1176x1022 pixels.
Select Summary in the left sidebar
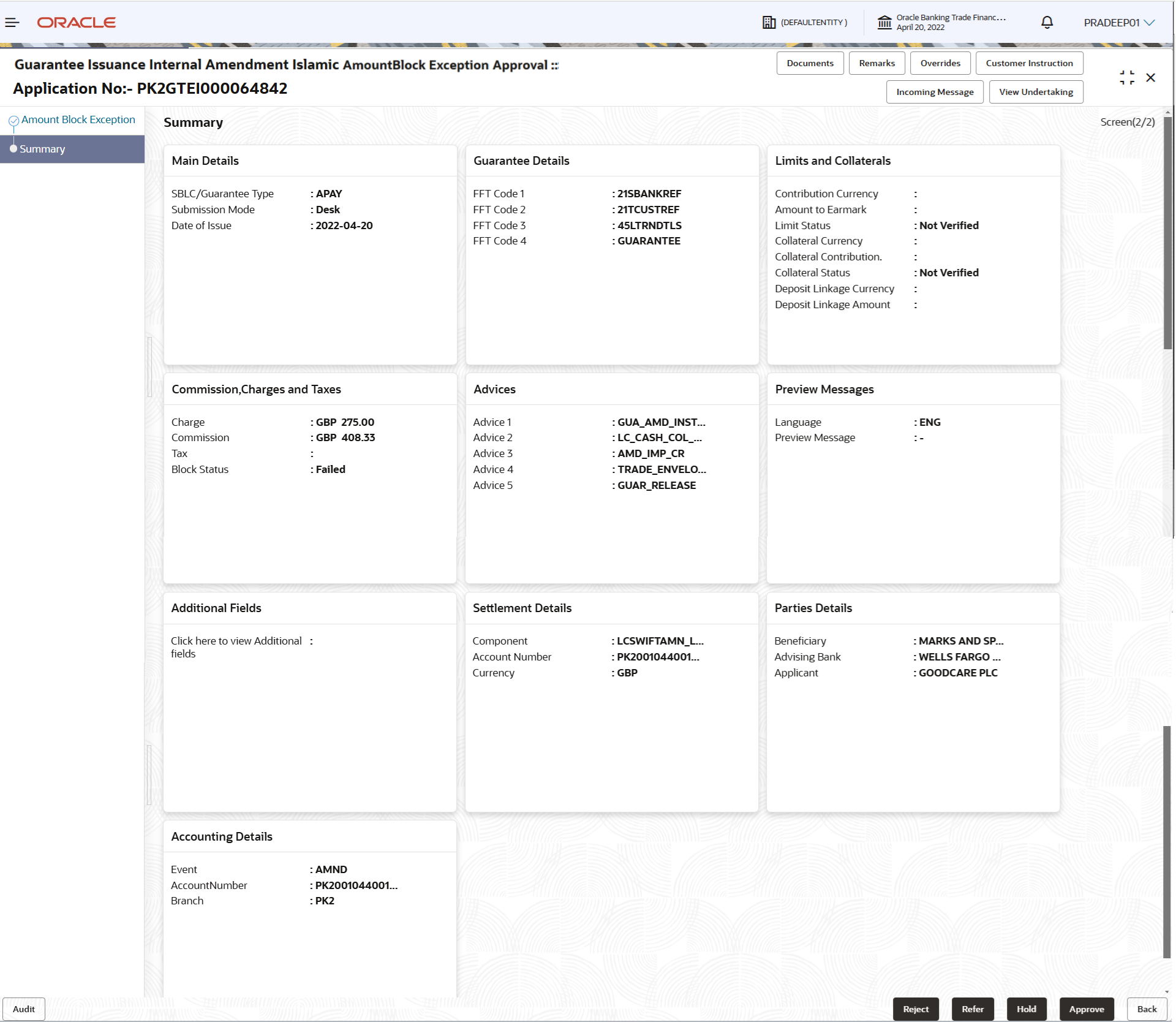pyautogui.click(x=42, y=148)
